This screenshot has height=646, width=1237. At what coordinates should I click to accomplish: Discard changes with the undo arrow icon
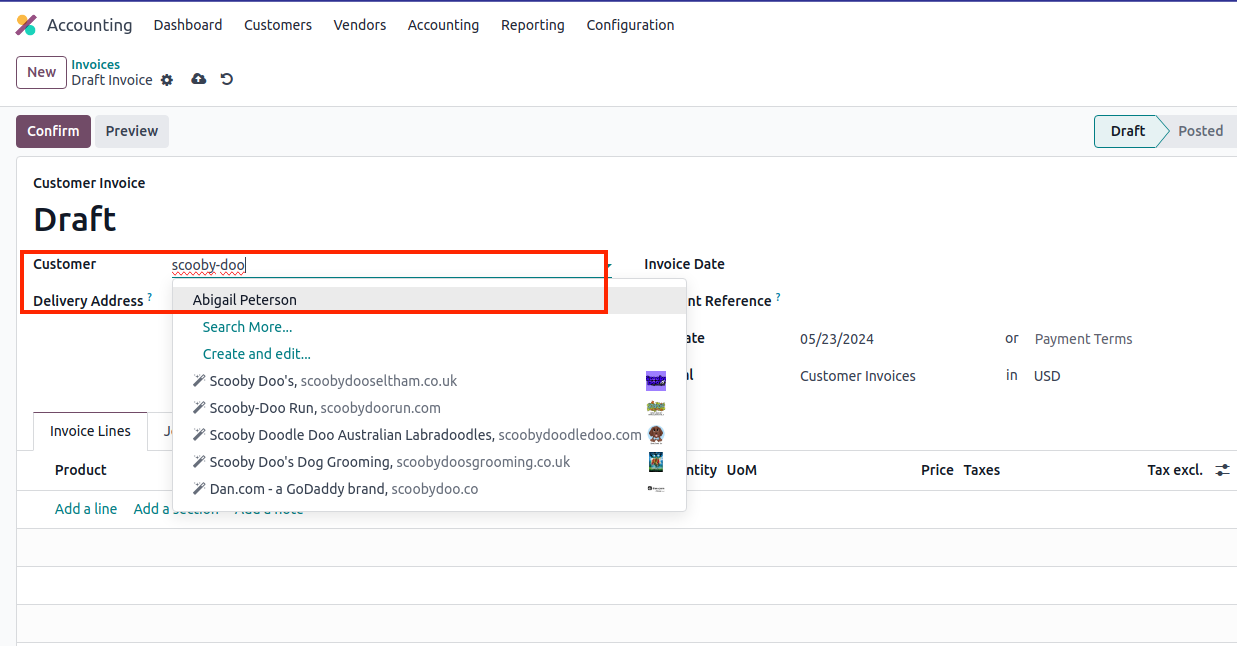227,79
